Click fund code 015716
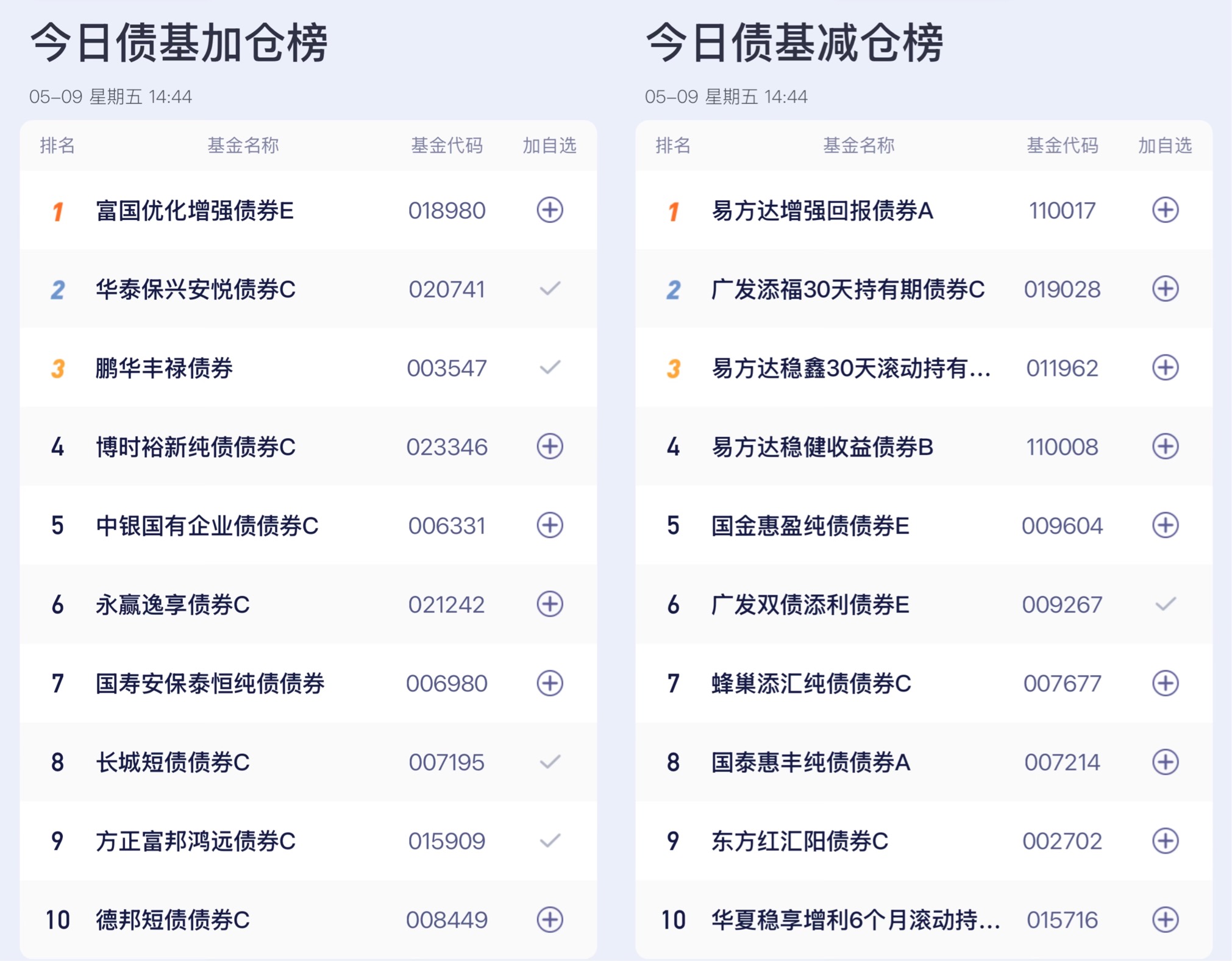1232x961 pixels. [x=1063, y=920]
